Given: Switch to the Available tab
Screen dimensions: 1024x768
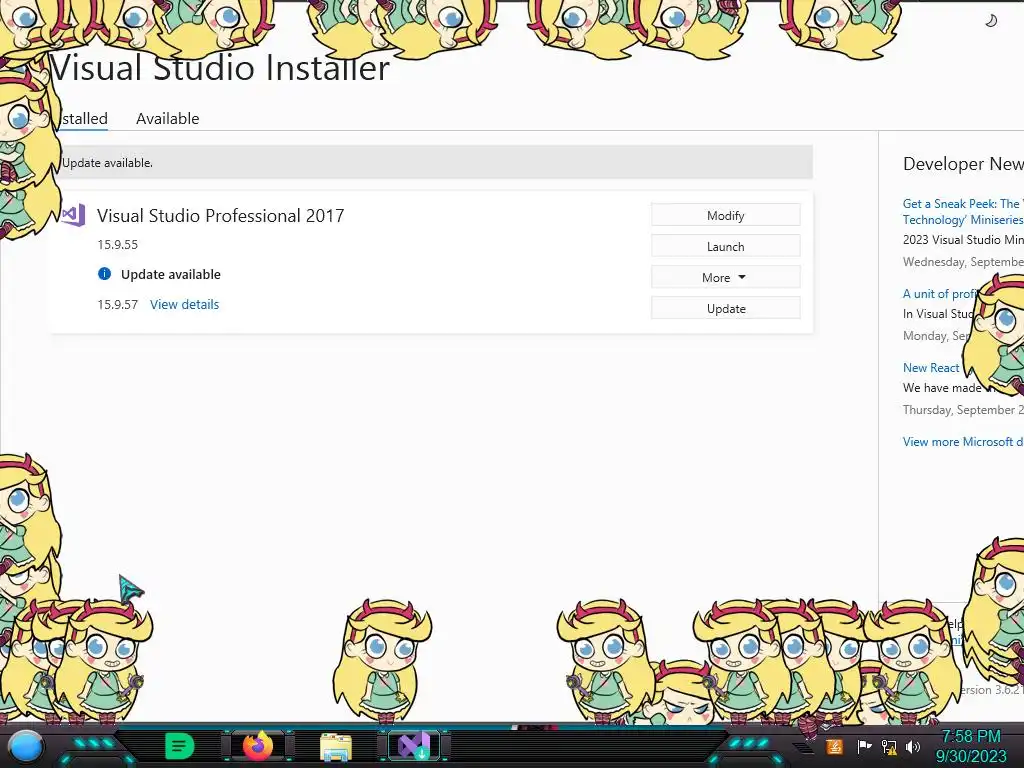Looking at the screenshot, I should point(167,119).
